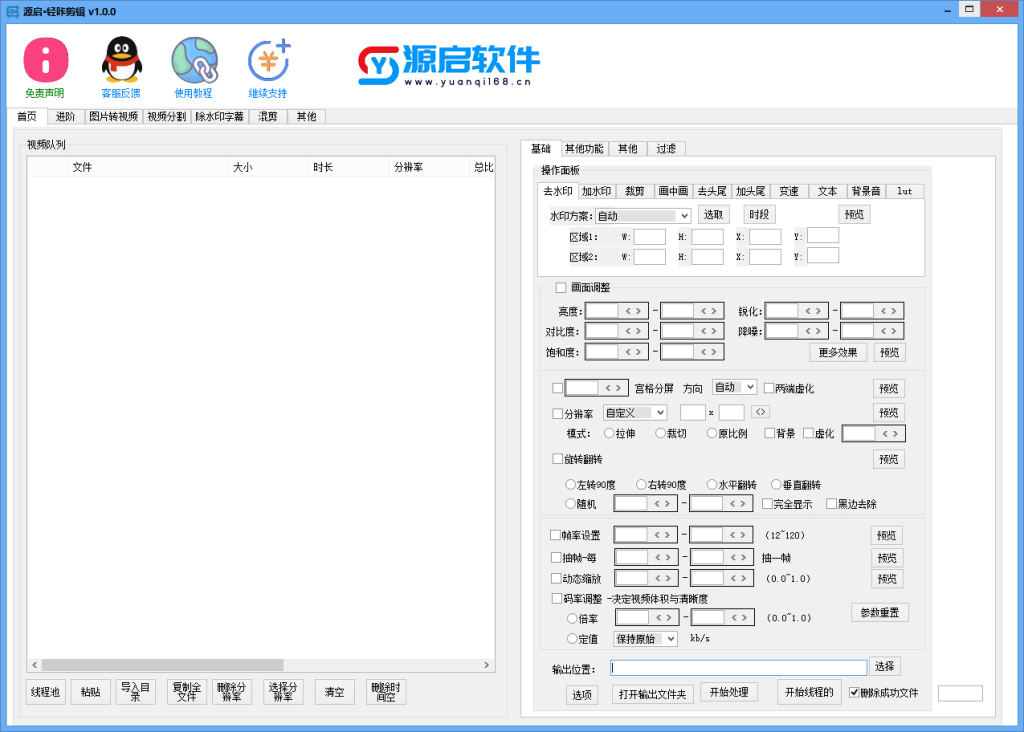Click the maximize window icon
This screenshot has width=1024, height=732.
click(969, 9)
